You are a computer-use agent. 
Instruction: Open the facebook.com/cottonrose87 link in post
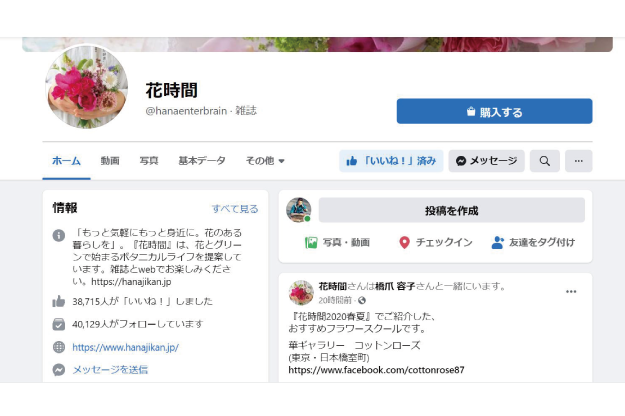pyautogui.click(x=376, y=370)
